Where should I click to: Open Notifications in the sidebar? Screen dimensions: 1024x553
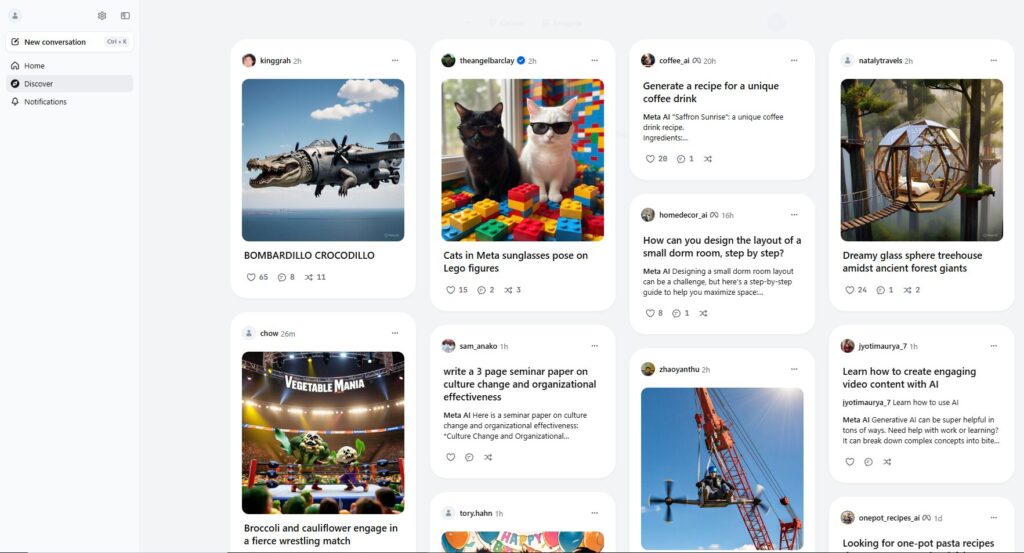click(70, 102)
